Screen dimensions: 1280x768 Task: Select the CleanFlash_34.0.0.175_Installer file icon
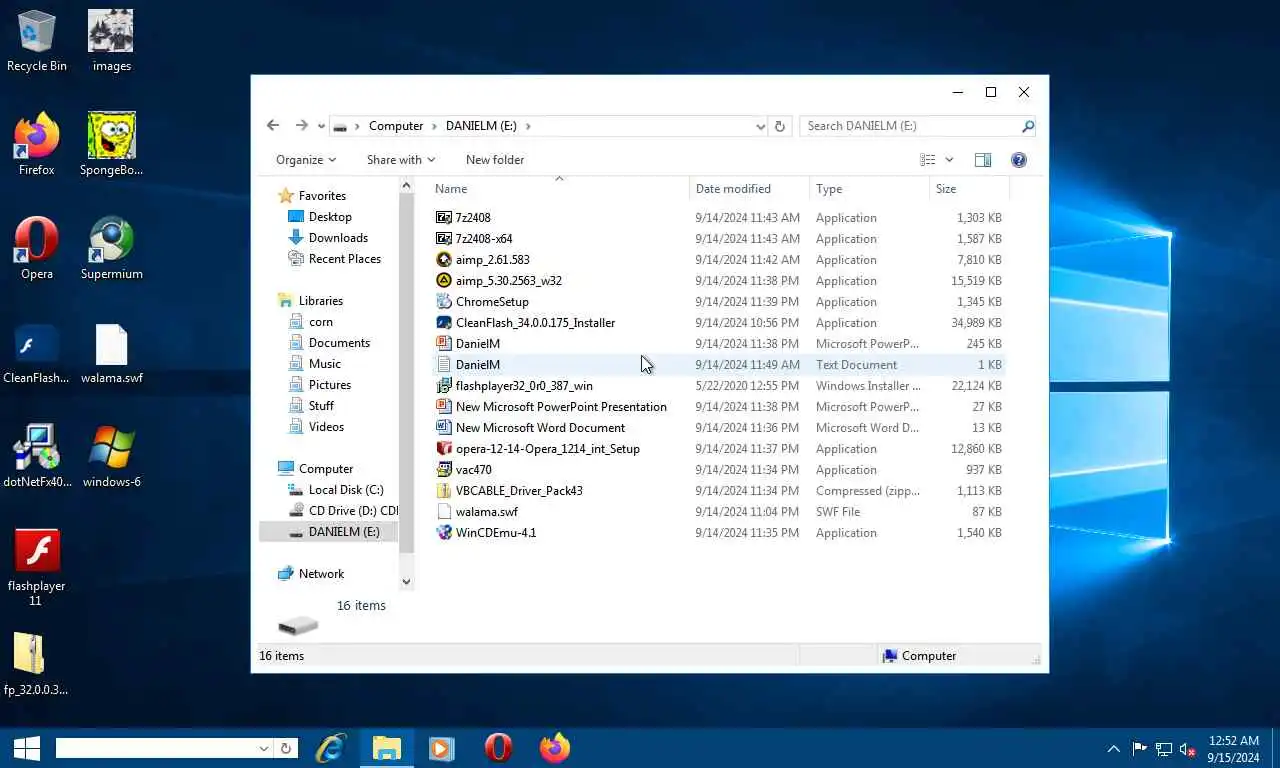[445, 323]
